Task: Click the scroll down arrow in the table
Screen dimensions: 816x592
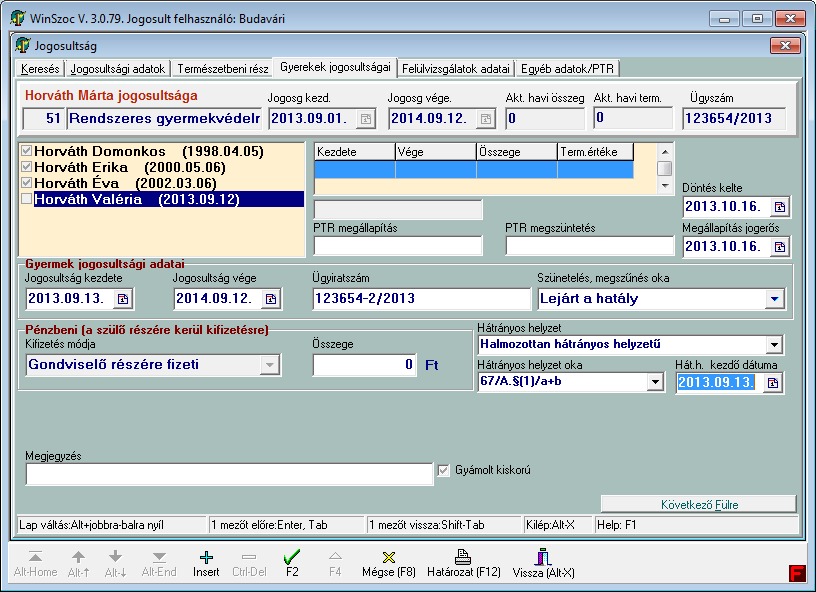Action: [665, 186]
